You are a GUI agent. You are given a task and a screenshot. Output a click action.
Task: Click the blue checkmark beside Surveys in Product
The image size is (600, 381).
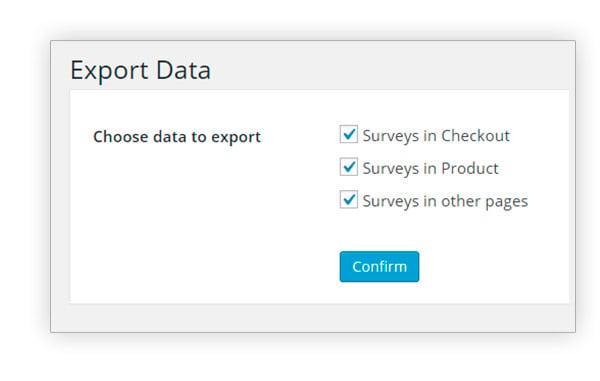point(349,166)
